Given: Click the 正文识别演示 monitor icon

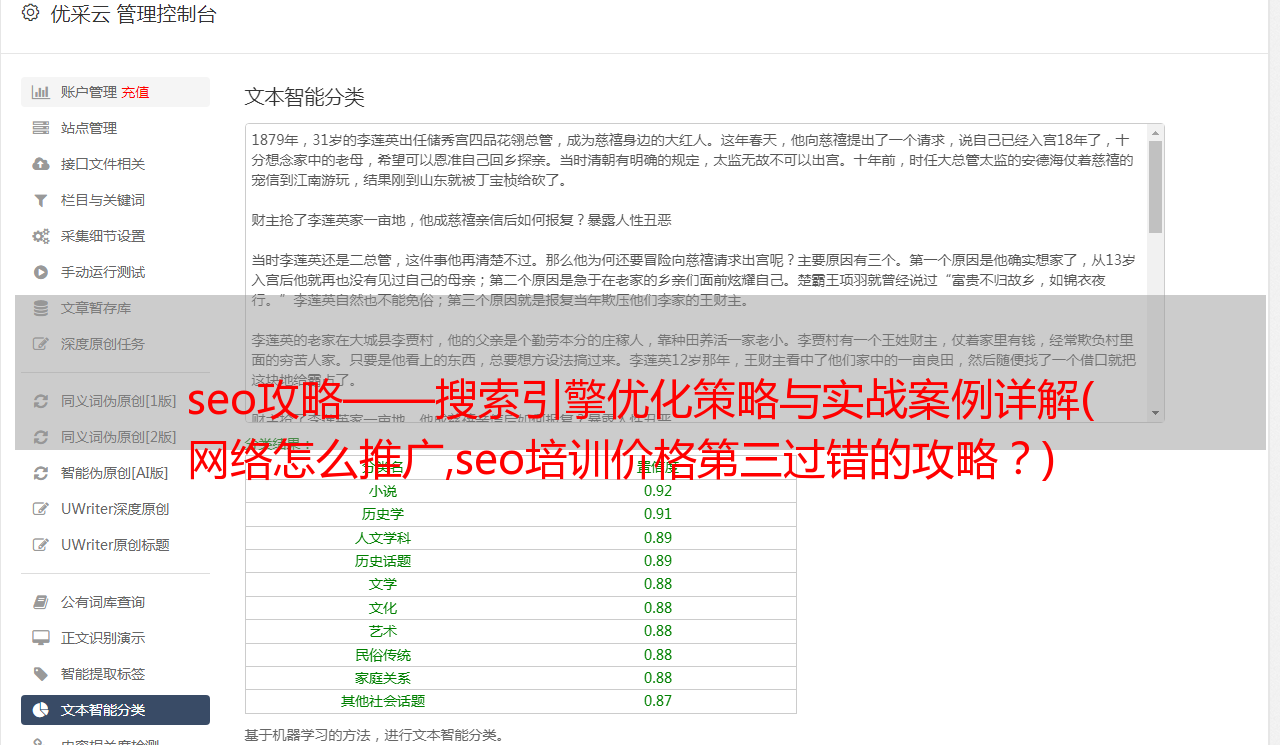Looking at the screenshot, I should (x=41, y=638).
